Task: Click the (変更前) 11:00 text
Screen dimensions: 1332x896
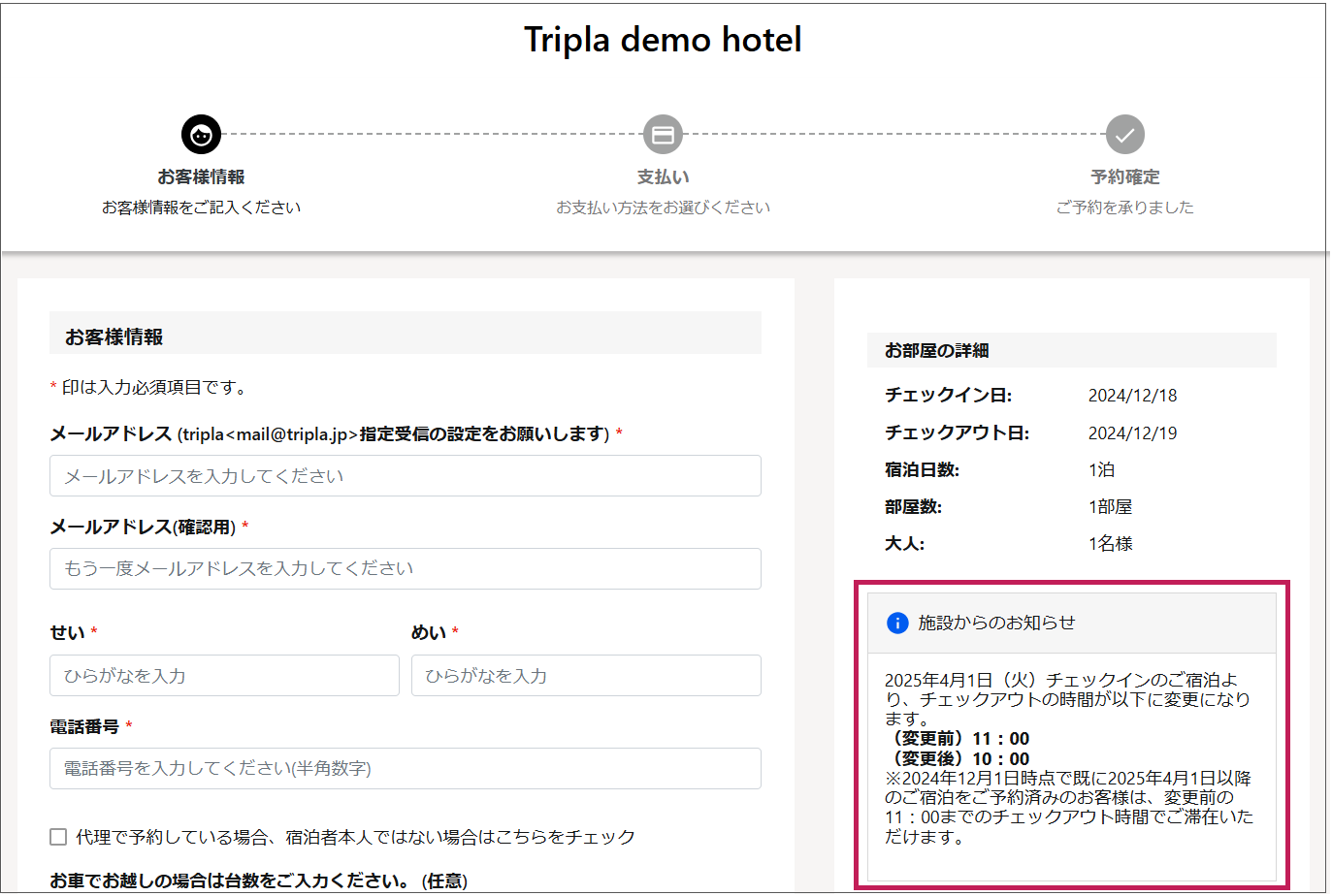Action: pyautogui.click(x=958, y=739)
